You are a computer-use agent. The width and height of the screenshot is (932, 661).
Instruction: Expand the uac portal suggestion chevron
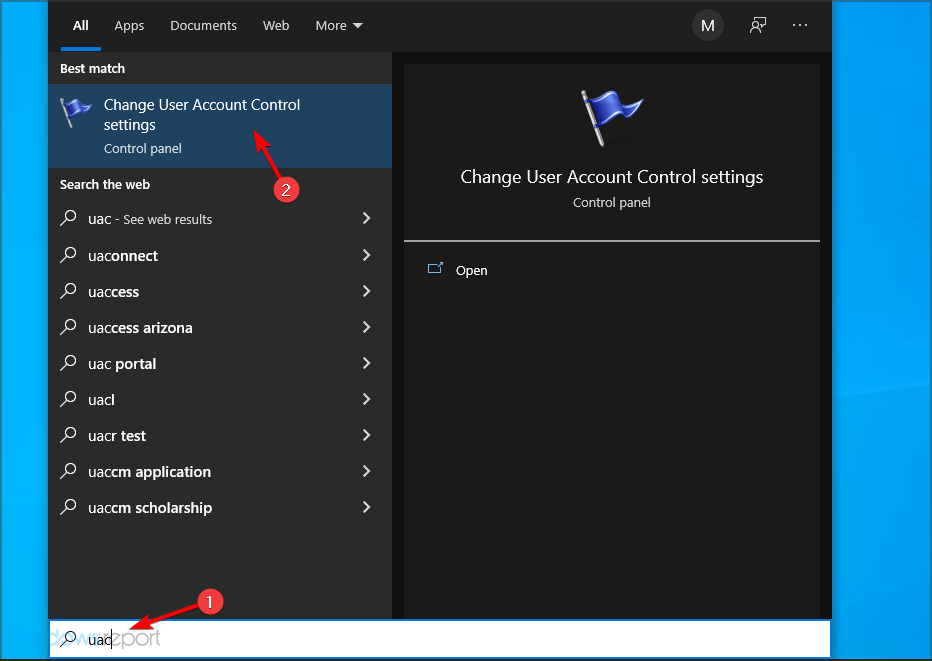click(x=366, y=363)
